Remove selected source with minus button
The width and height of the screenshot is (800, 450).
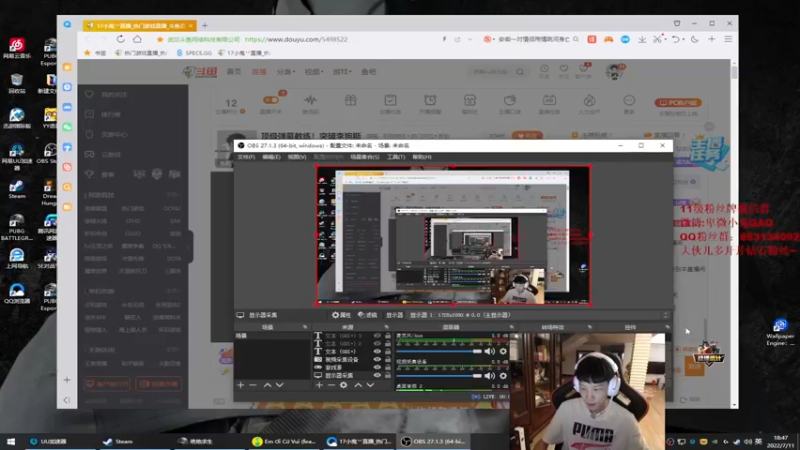coord(332,385)
